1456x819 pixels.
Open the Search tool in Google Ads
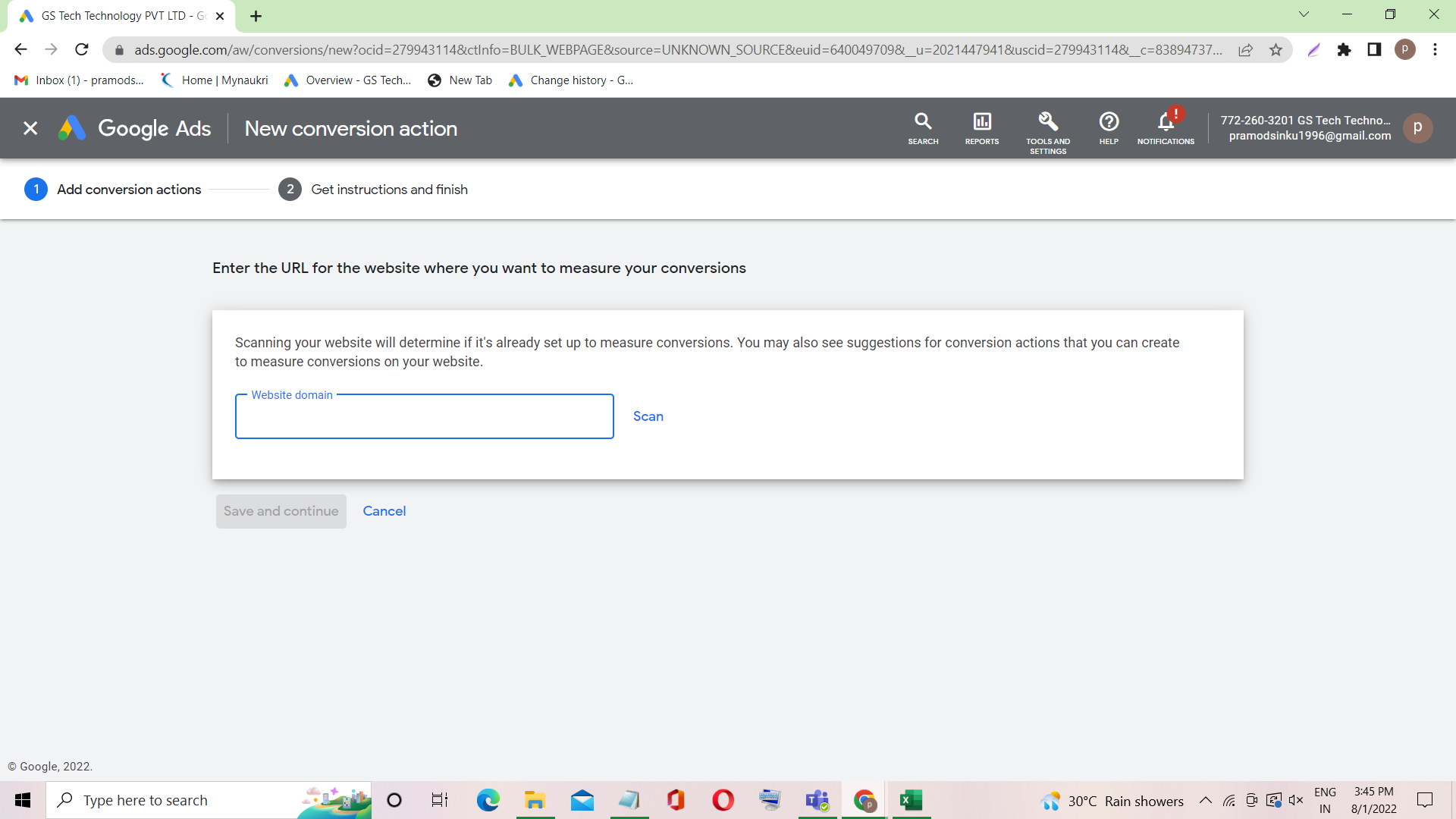click(923, 128)
